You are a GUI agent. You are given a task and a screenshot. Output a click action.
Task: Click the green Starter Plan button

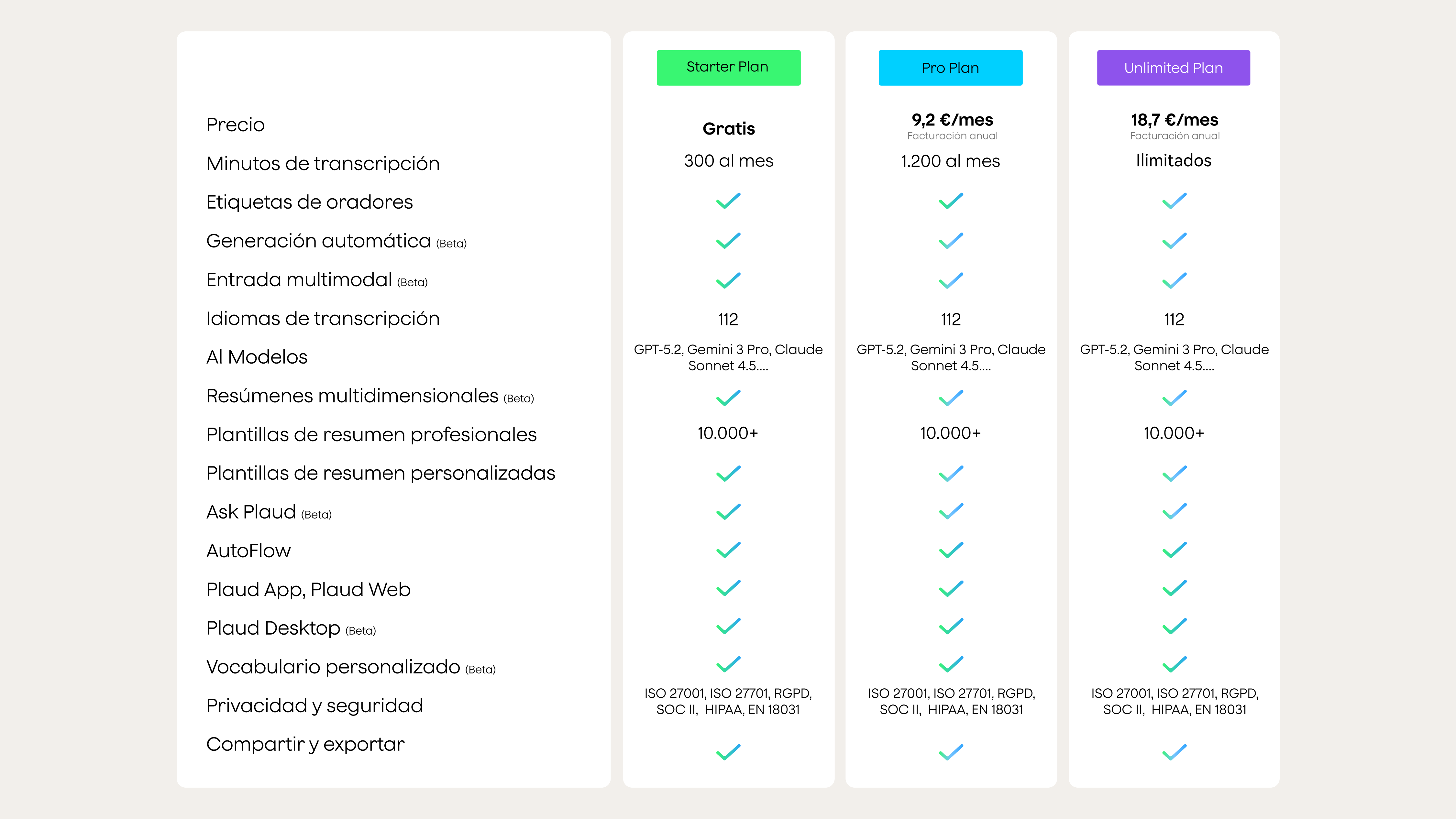728,68
